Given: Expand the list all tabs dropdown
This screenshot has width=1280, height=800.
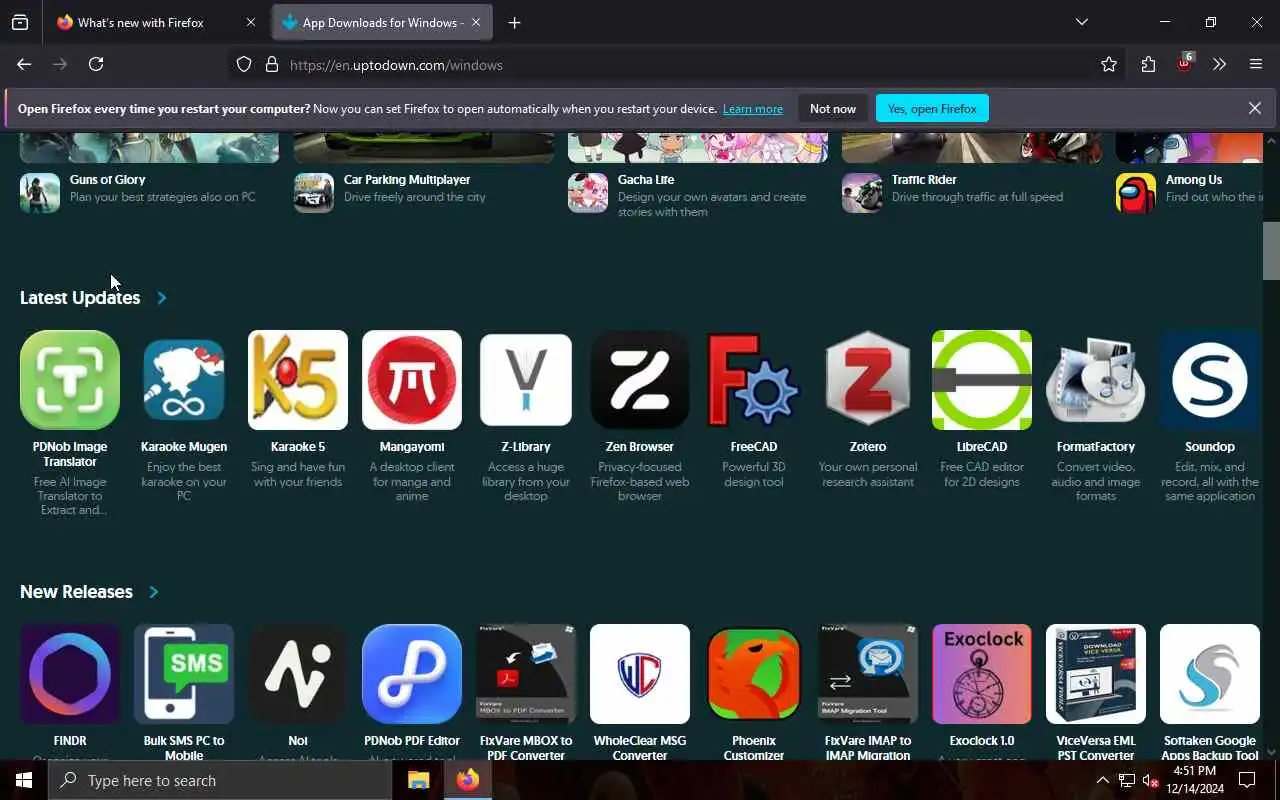Looking at the screenshot, I should tap(1082, 22).
